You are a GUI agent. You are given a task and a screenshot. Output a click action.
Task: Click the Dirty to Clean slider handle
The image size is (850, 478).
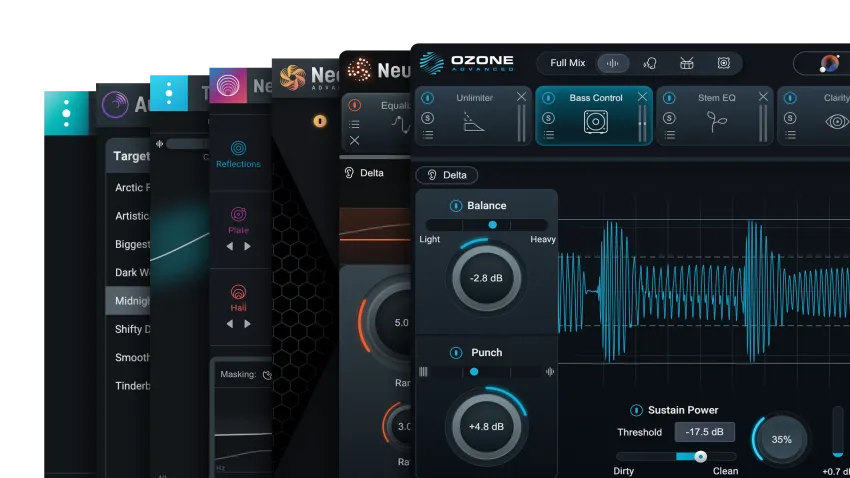click(700, 456)
